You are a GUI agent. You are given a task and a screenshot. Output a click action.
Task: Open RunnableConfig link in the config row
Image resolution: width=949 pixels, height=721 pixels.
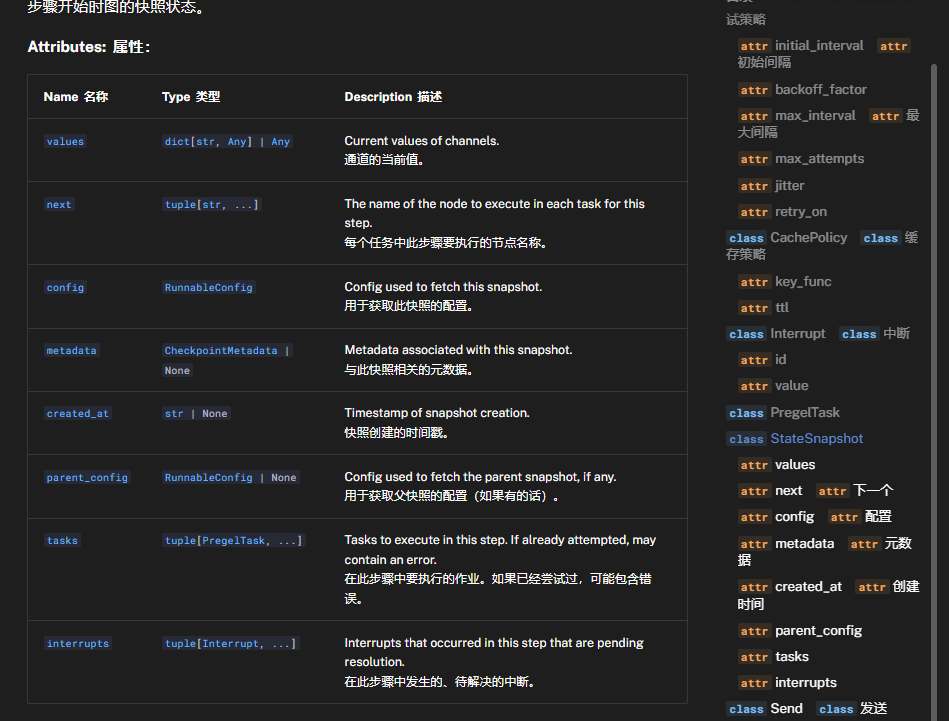click(209, 288)
